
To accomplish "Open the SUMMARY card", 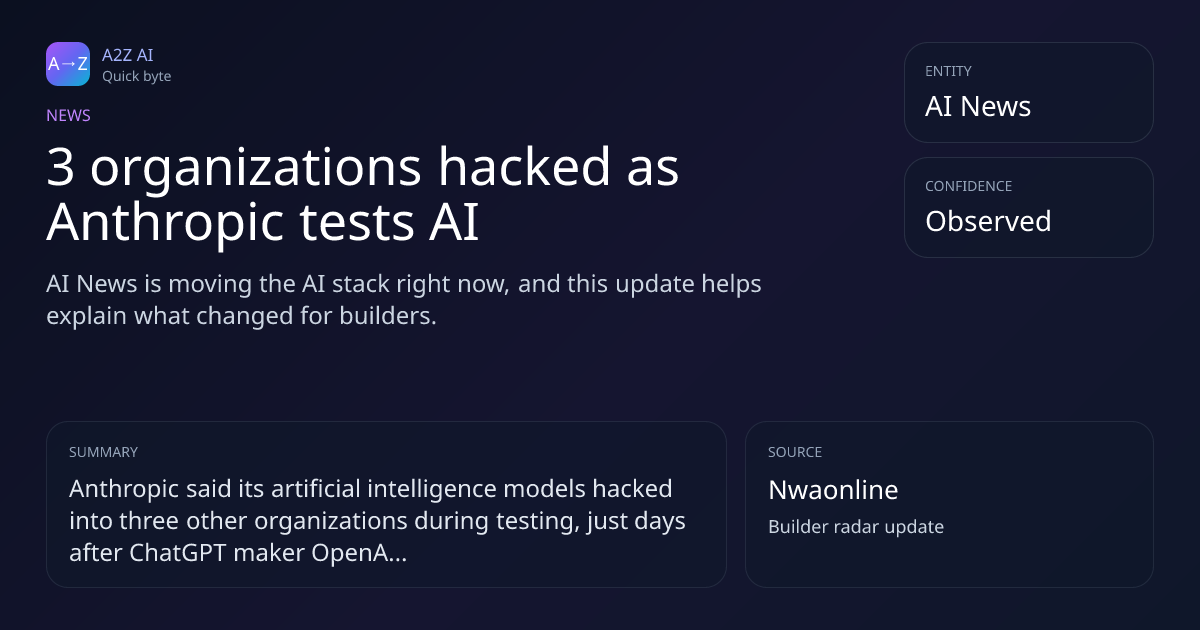I will pyautogui.click(x=386, y=504).
